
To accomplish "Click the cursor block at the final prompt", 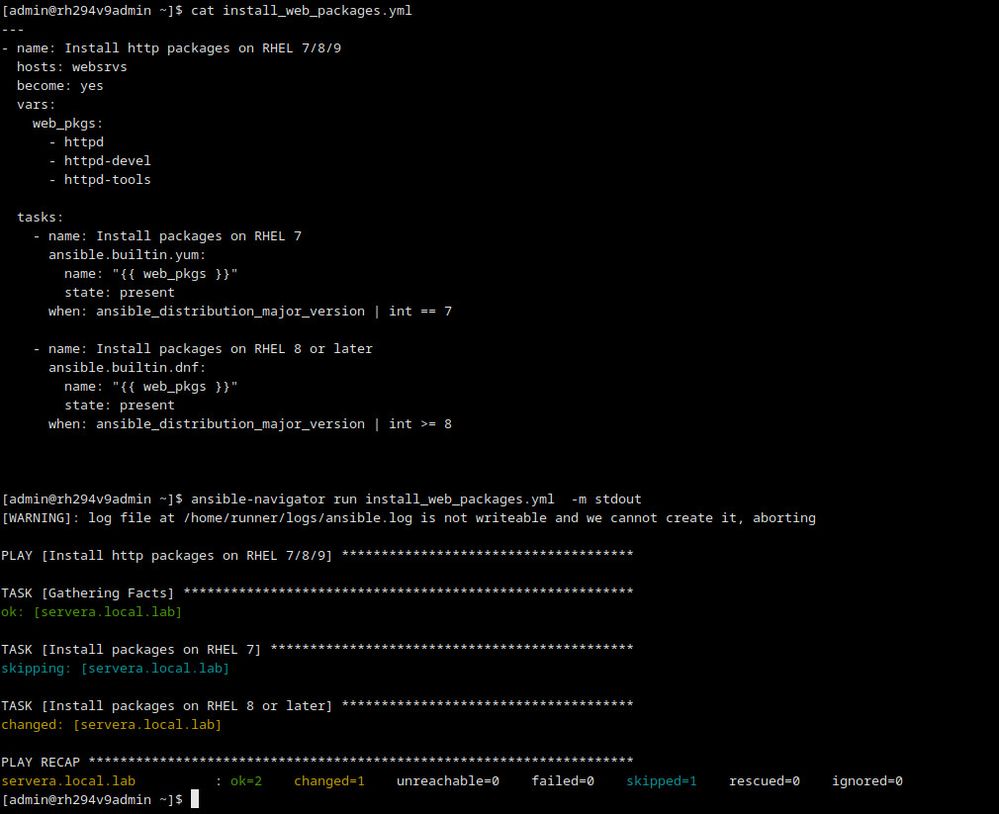I will pyautogui.click(x=195, y=800).
